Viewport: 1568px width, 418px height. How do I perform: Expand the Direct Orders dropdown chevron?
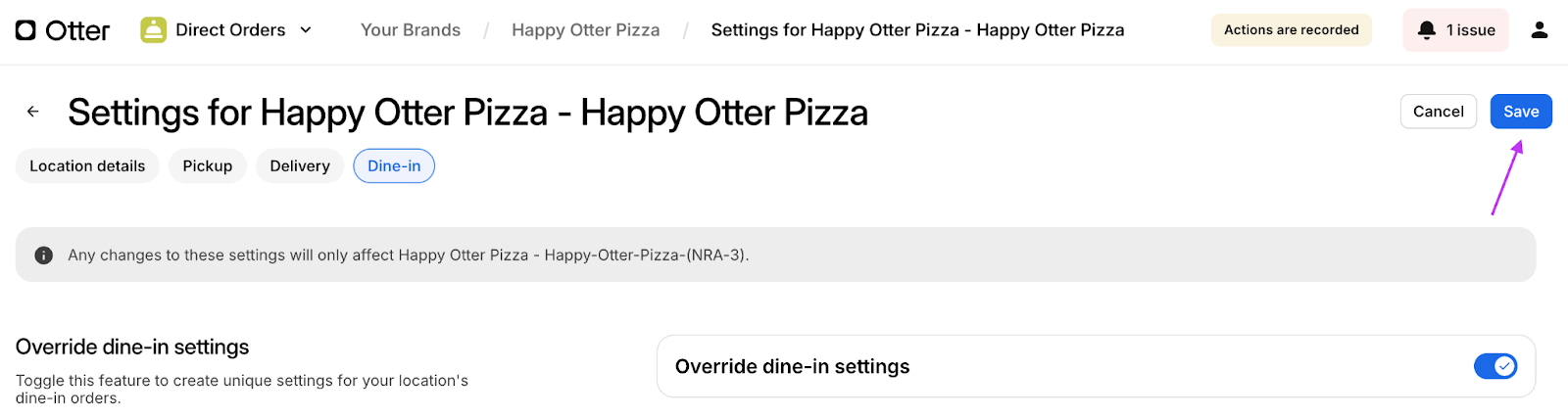306,30
